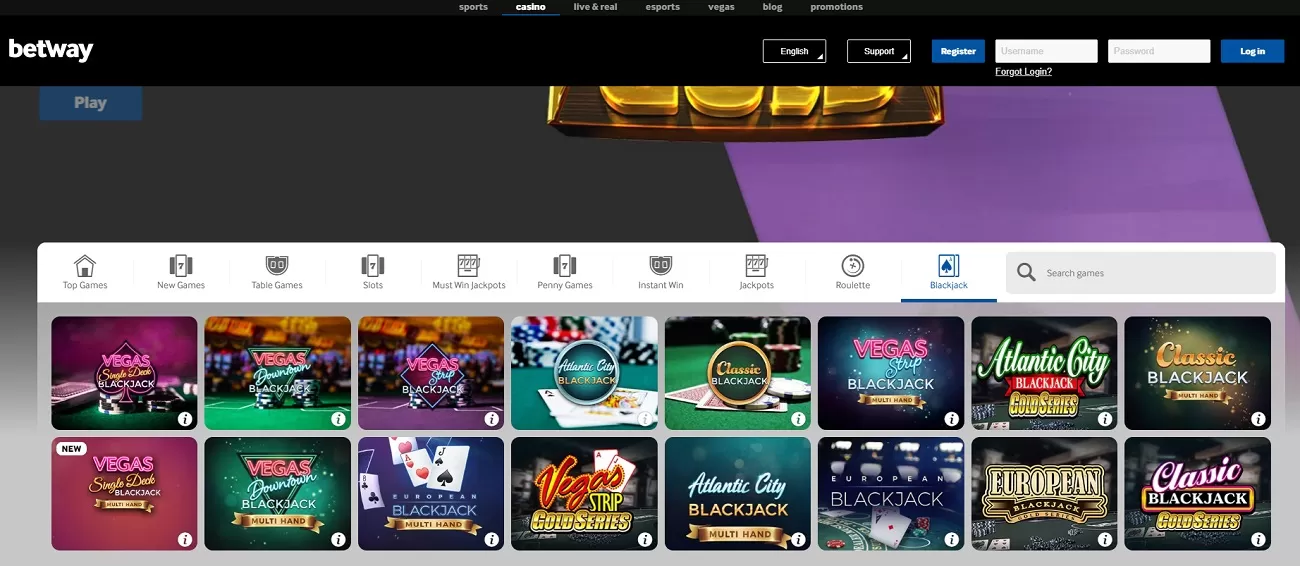Open Vegas Strip Blackjack game thumbnail
Viewport: 1300px width, 566px height.
[x=431, y=373]
